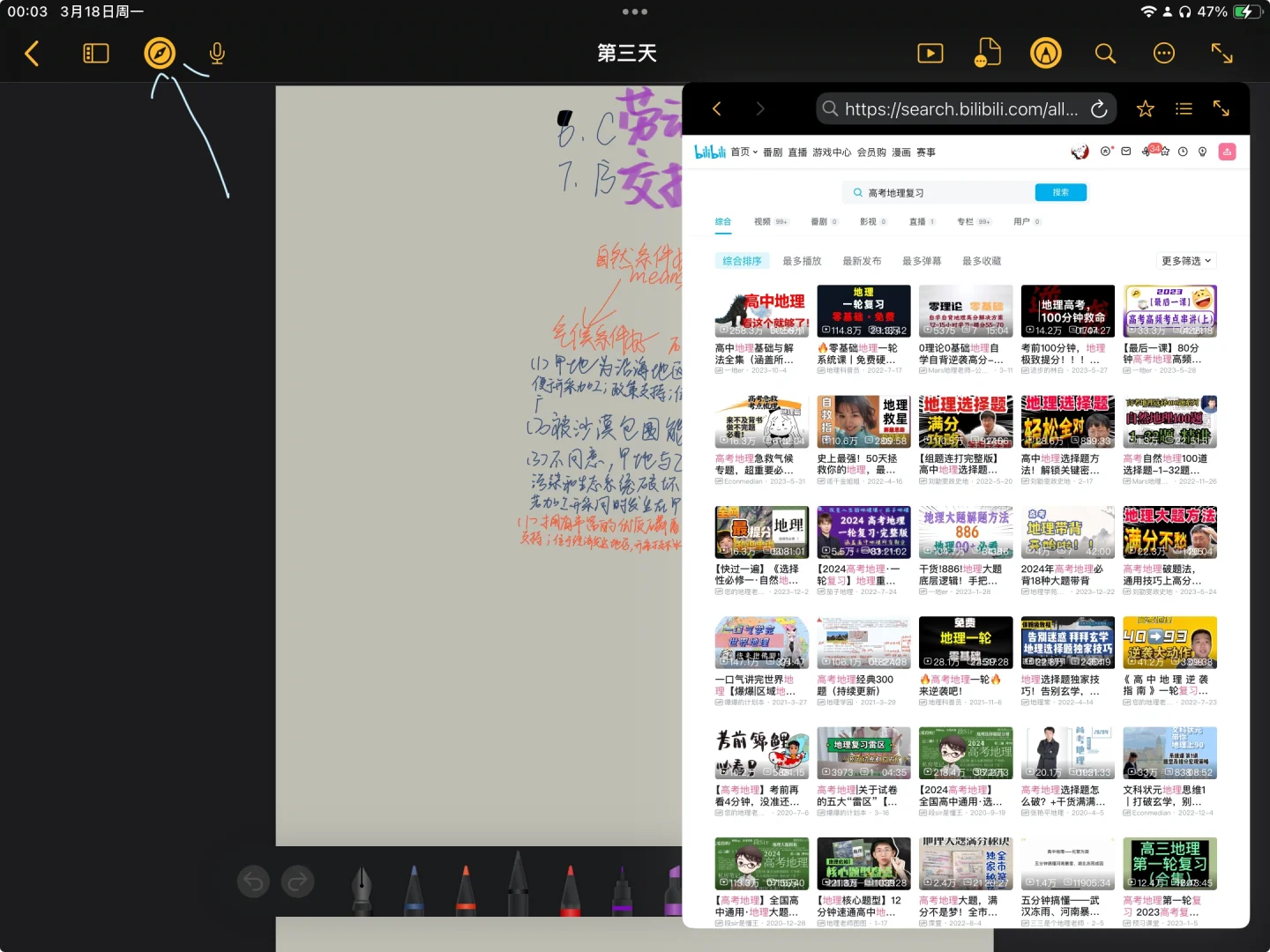This screenshot has height=952, width=1270.
Task: Open the 地理高考100分钟救命 video thumbnail
Action: pos(1068,311)
